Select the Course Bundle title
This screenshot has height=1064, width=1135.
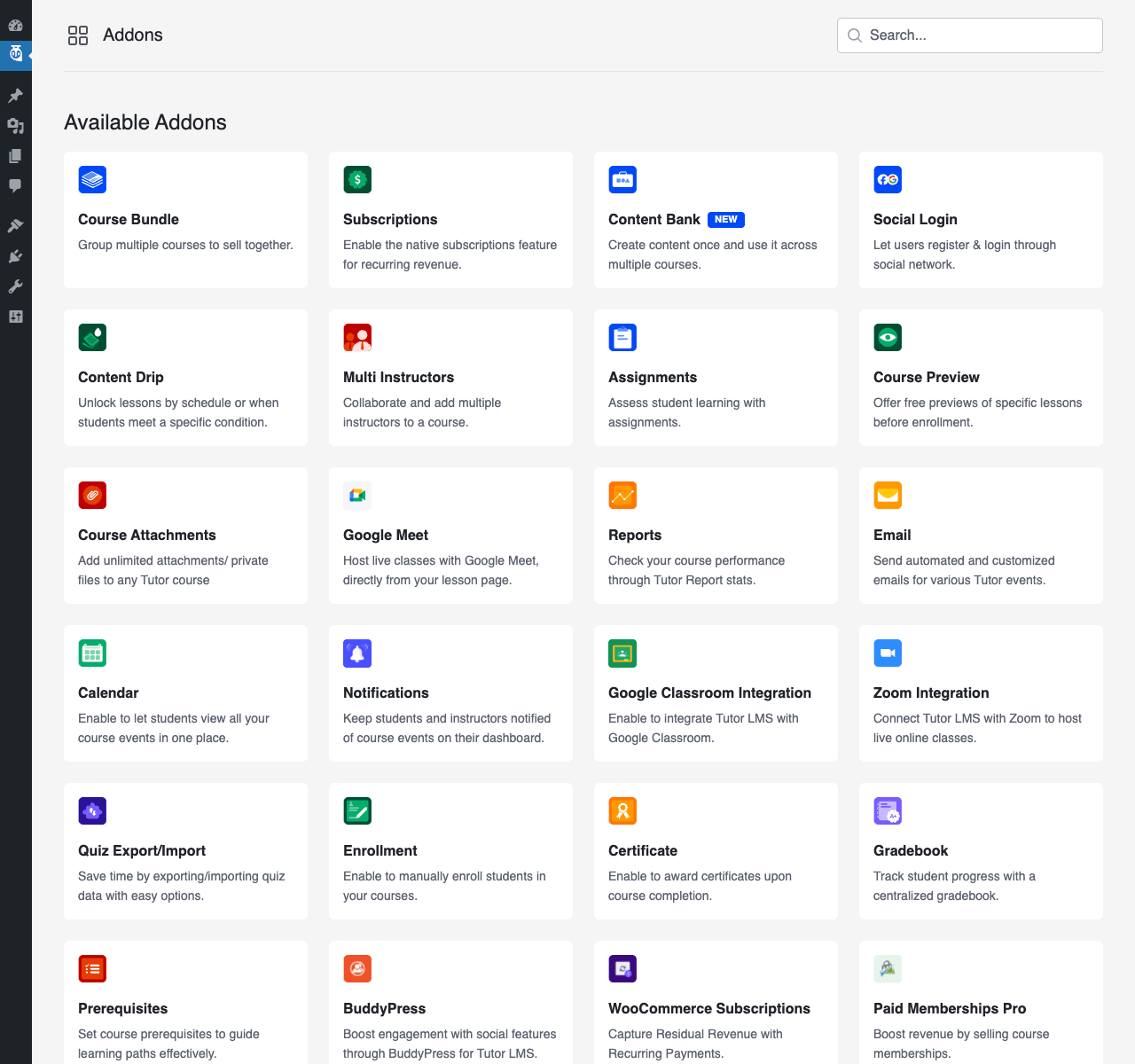coord(129,219)
